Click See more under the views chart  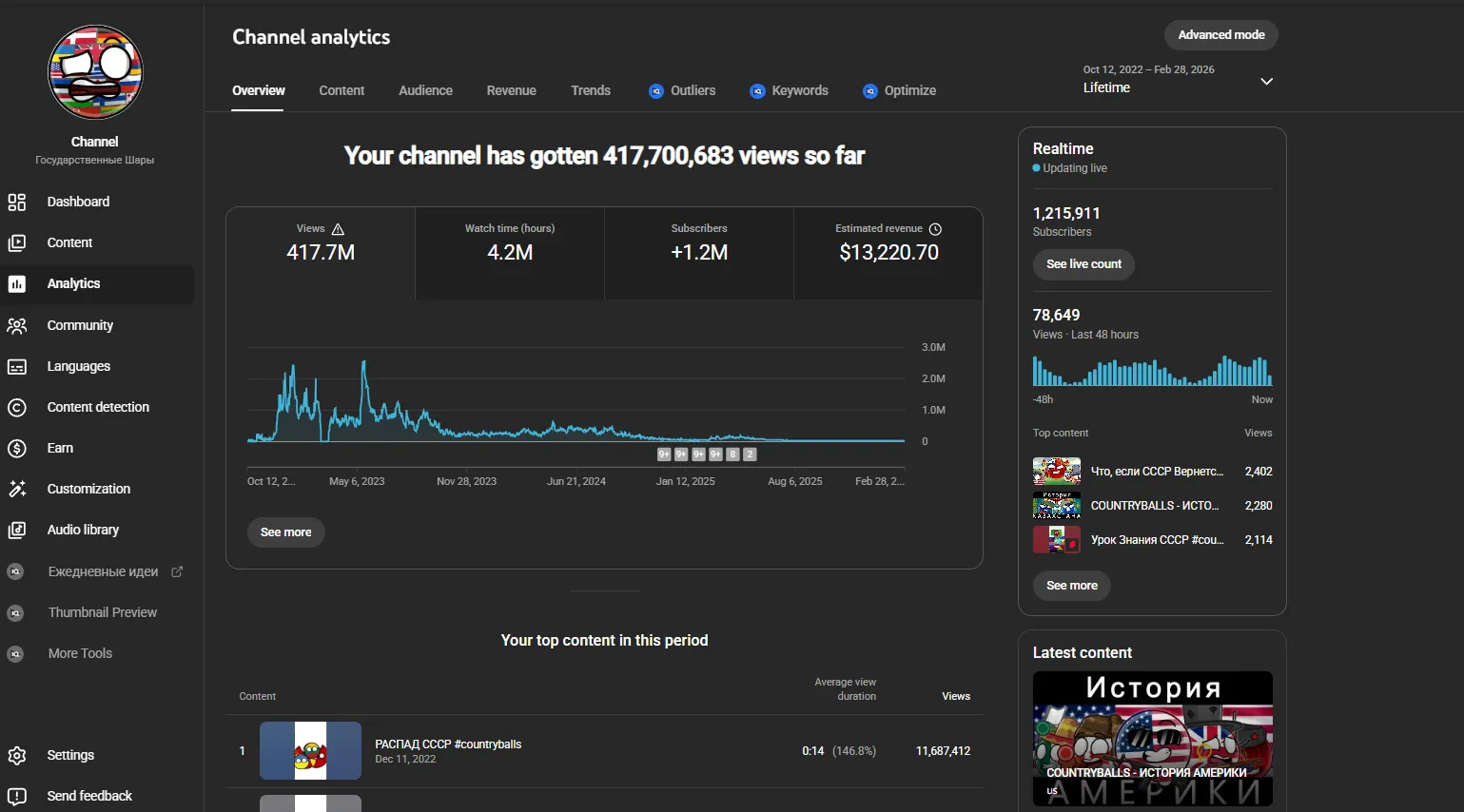click(285, 532)
